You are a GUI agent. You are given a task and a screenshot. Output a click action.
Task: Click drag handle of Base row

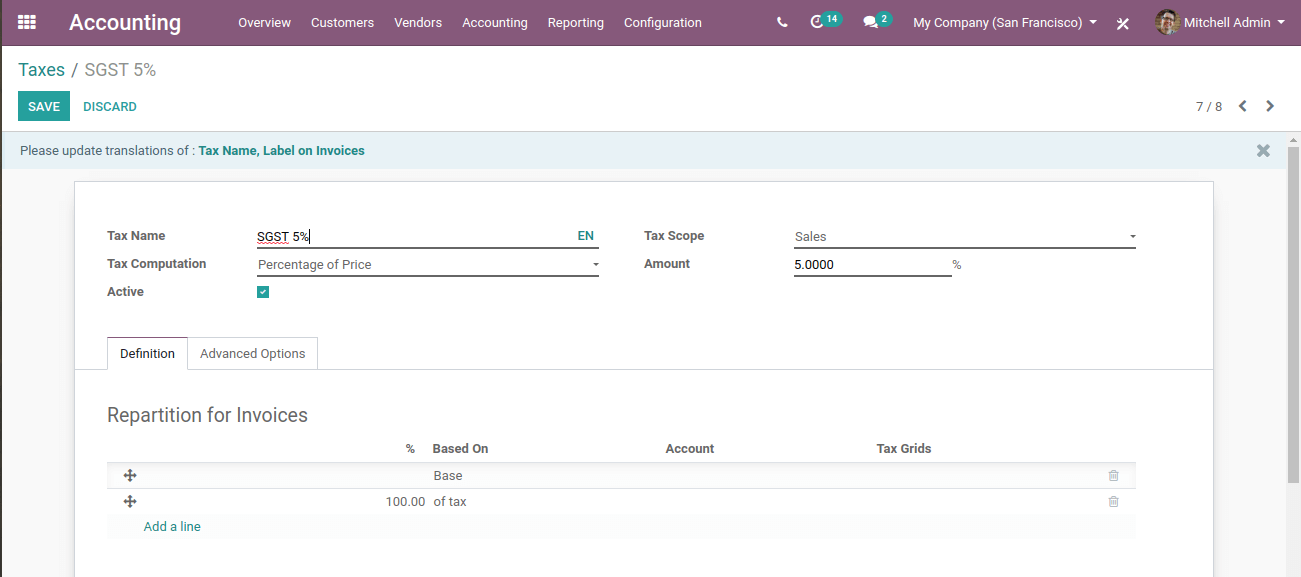click(x=130, y=476)
